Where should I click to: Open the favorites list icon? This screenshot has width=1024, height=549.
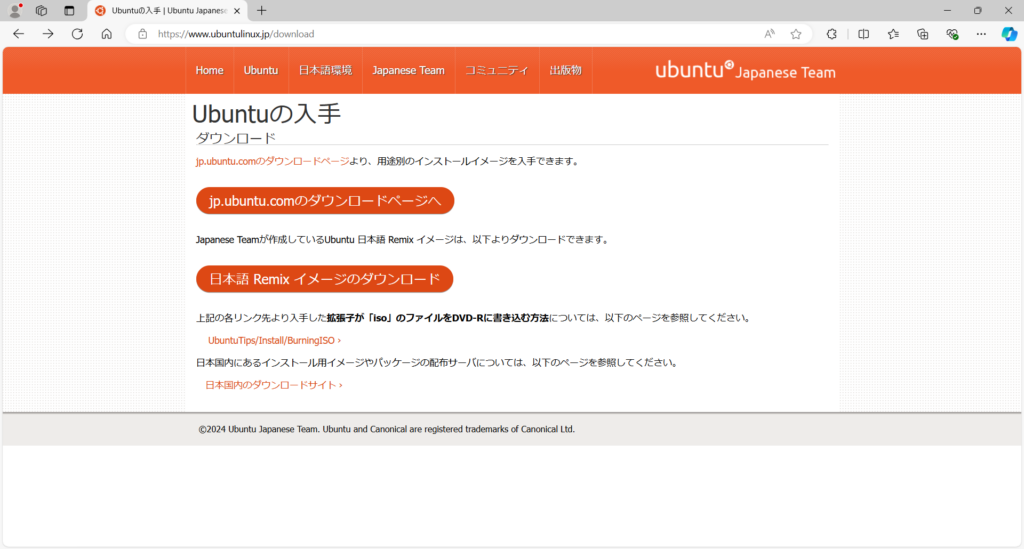tap(893, 34)
